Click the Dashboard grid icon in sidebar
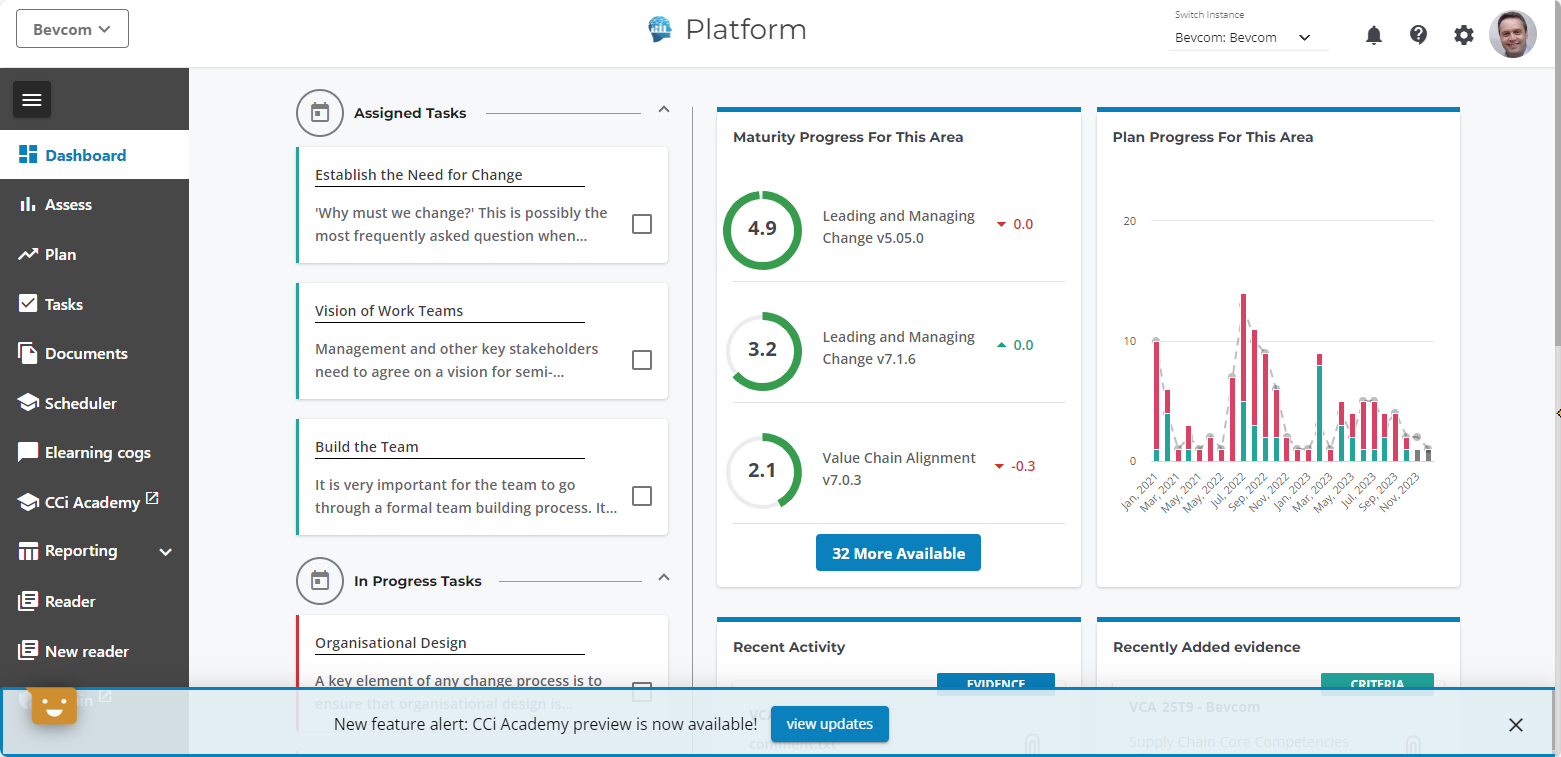1561x757 pixels. 28,155
